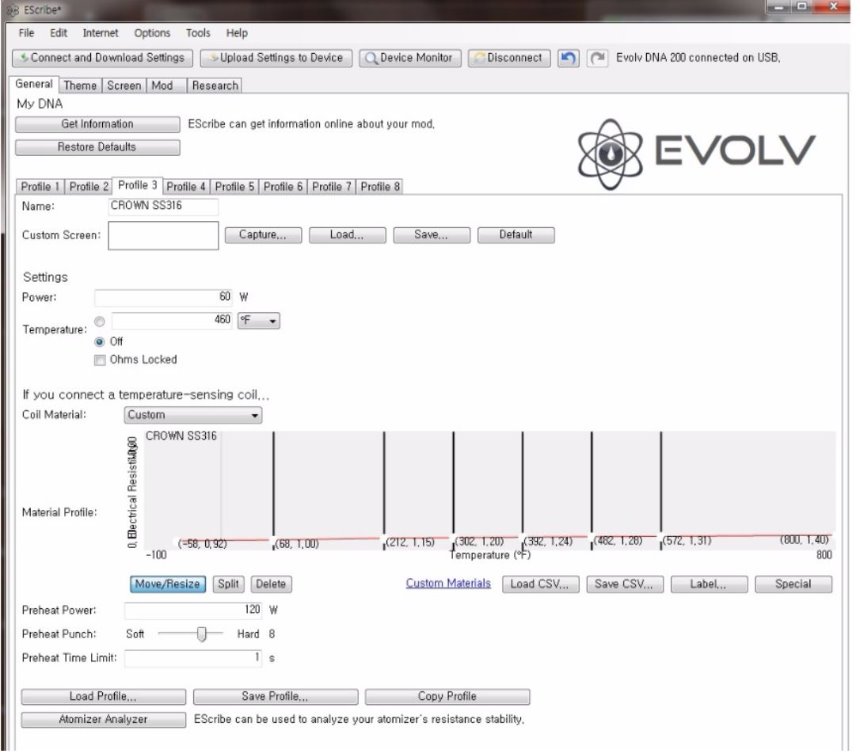860x752 pixels.
Task: Expand the Coil Material dropdown
Action: [193, 415]
